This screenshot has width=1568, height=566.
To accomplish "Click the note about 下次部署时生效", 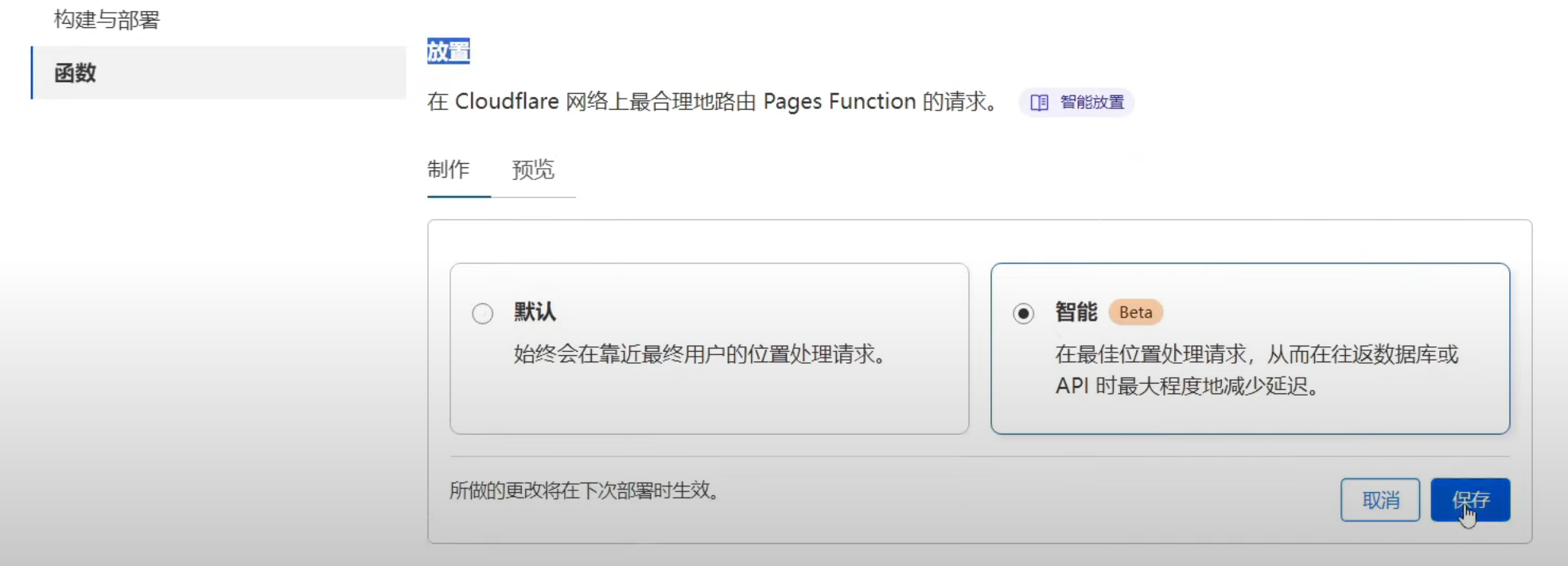I will [585, 490].
